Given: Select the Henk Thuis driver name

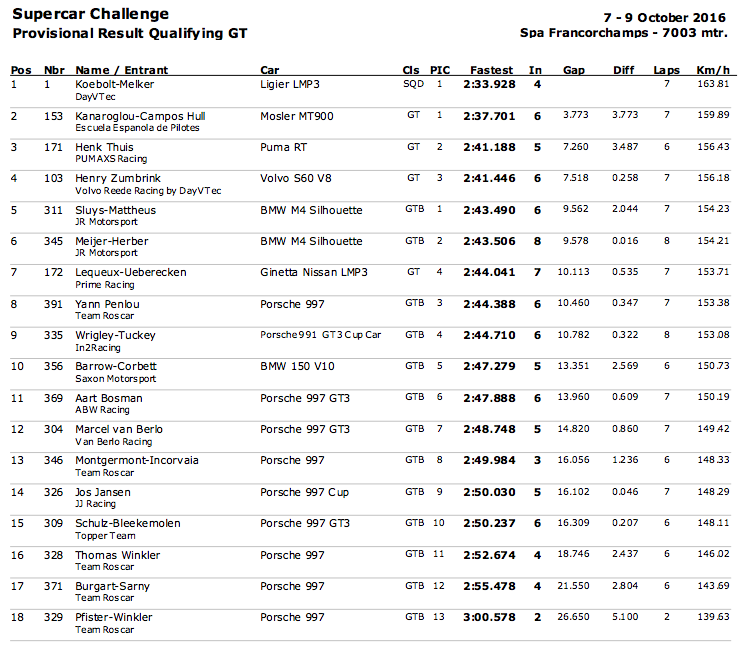Looking at the screenshot, I should (104, 147).
